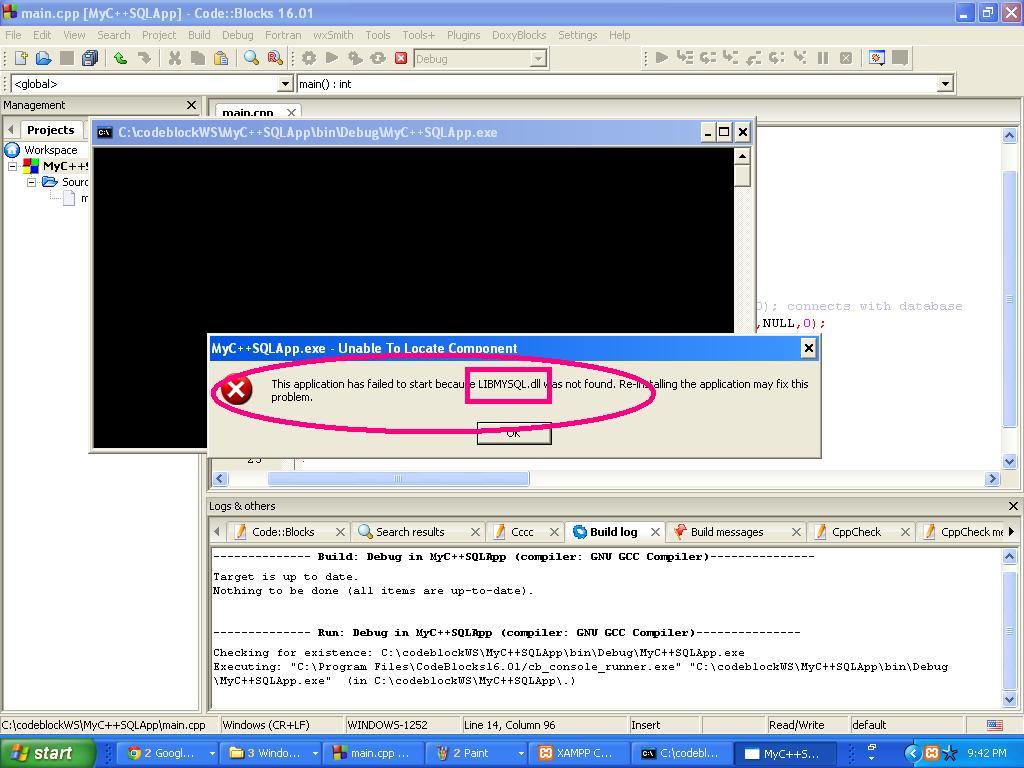1024x768 pixels.
Task: Open the build target dropdown showing Debug
Action: click(x=540, y=58)
